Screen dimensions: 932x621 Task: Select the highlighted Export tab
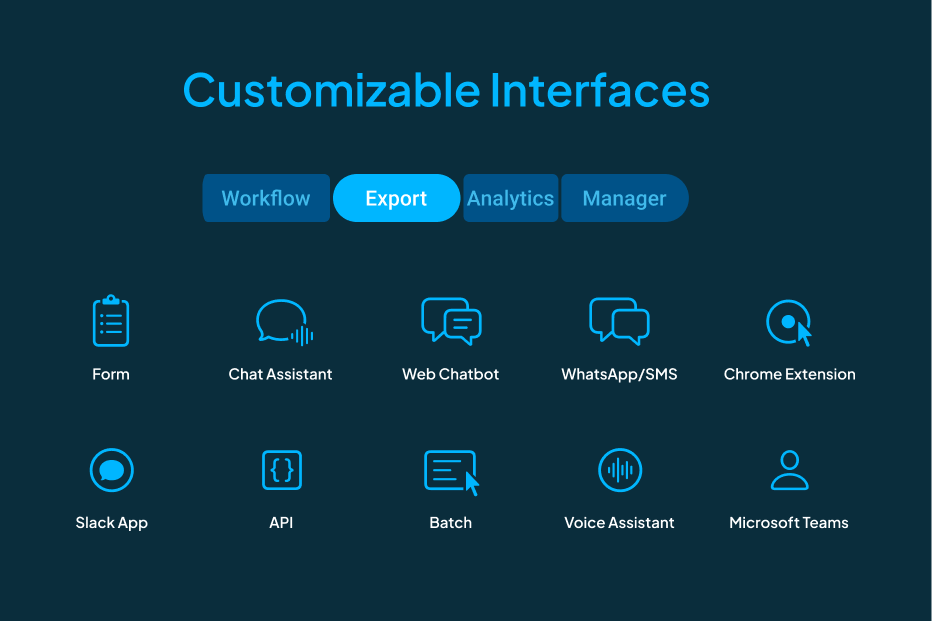[x=396, y=198]
